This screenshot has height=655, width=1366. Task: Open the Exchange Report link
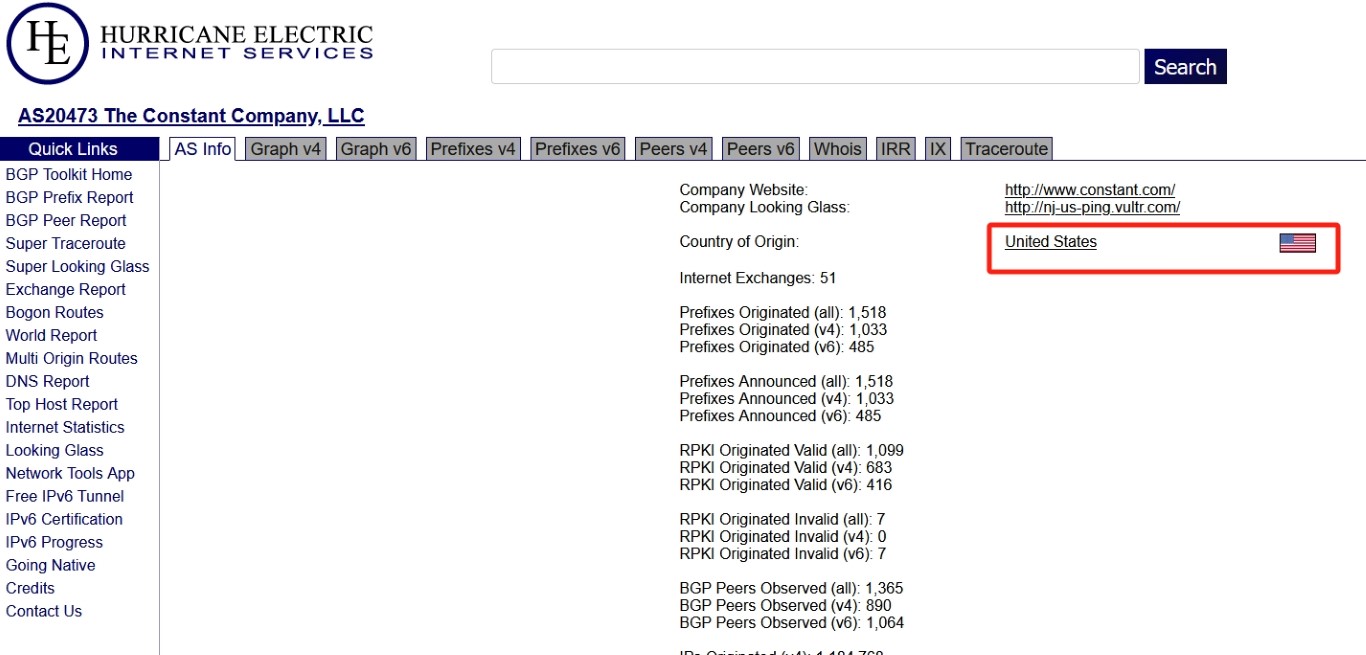(x=66, y=289)
